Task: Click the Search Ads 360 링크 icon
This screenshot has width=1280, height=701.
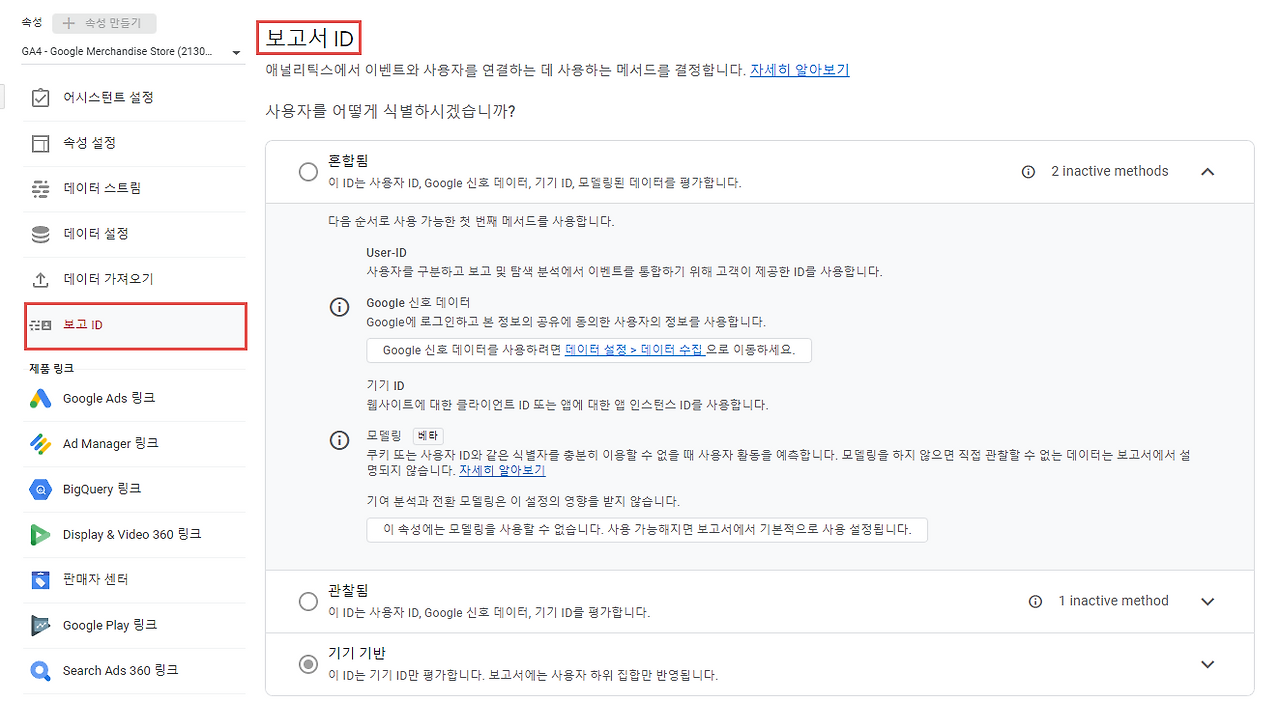Action: 40,670
